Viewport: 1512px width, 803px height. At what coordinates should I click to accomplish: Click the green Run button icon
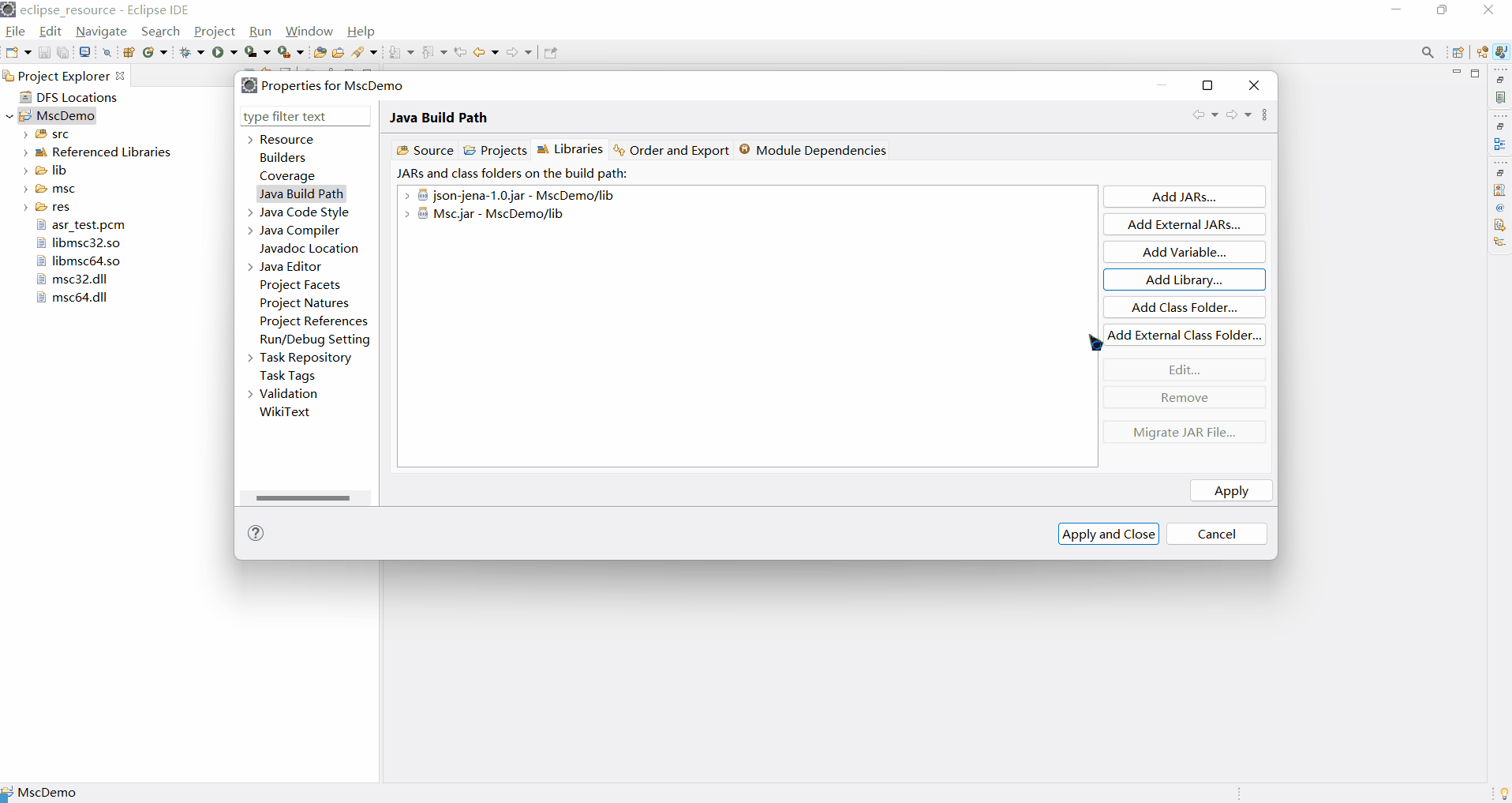[x=218, y=52]
